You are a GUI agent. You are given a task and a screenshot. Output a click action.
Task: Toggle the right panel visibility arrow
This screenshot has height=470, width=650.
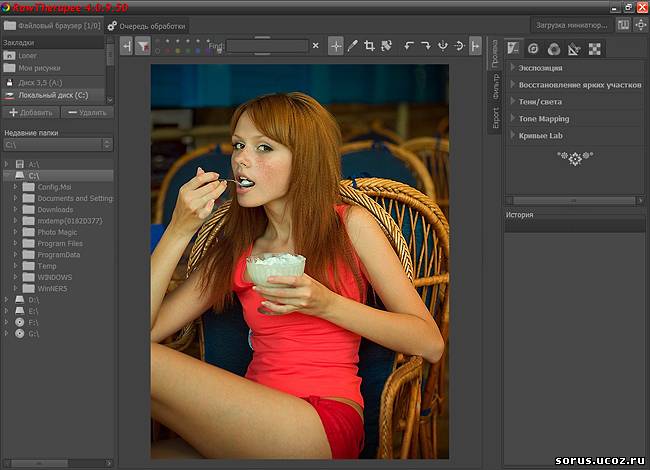click(474, 45)
